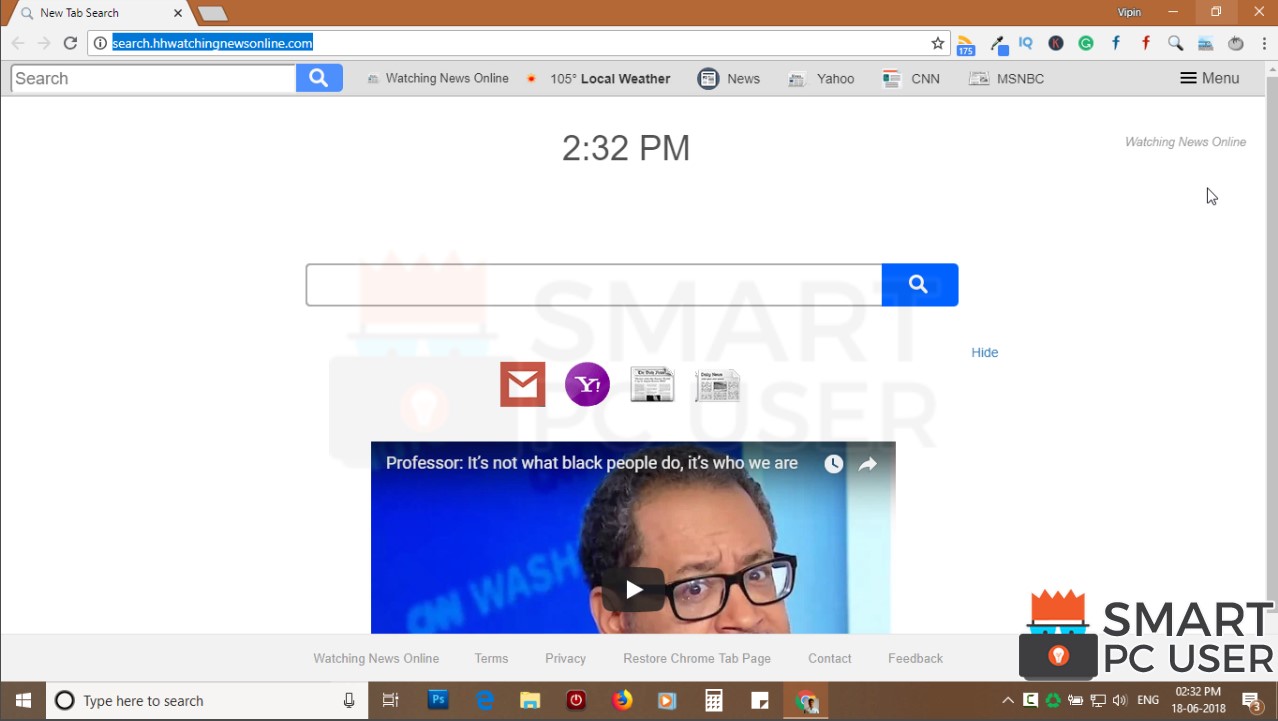Click the Hide link
The height and width of the screenshot is (721, 1278).
coord(985,352)
